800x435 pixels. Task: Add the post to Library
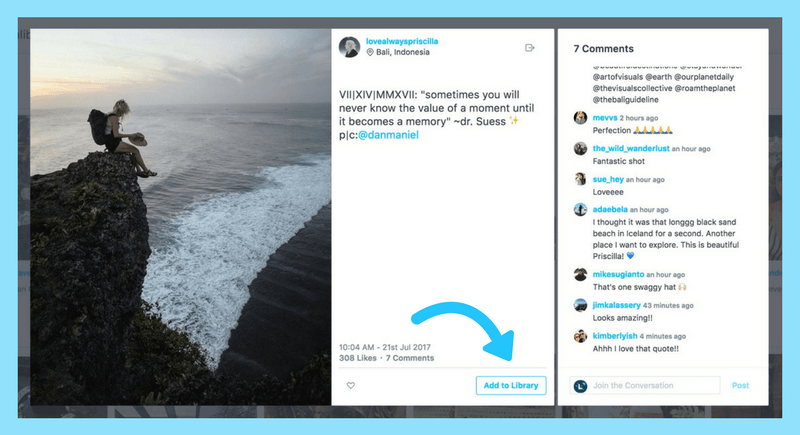pos(511,386)
